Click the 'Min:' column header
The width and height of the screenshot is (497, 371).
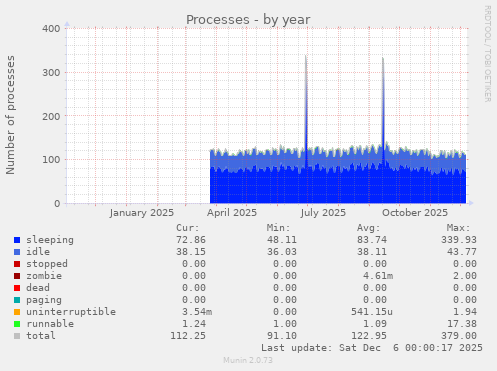(278, 228)
